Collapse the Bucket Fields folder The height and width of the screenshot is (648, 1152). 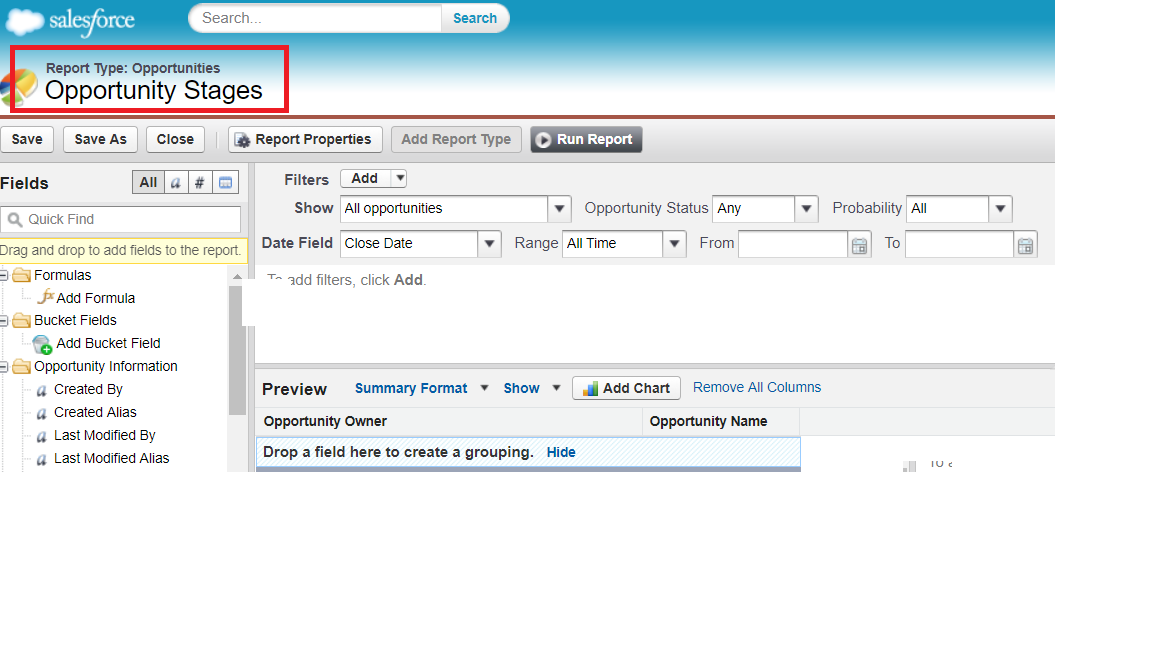[4, 321]
